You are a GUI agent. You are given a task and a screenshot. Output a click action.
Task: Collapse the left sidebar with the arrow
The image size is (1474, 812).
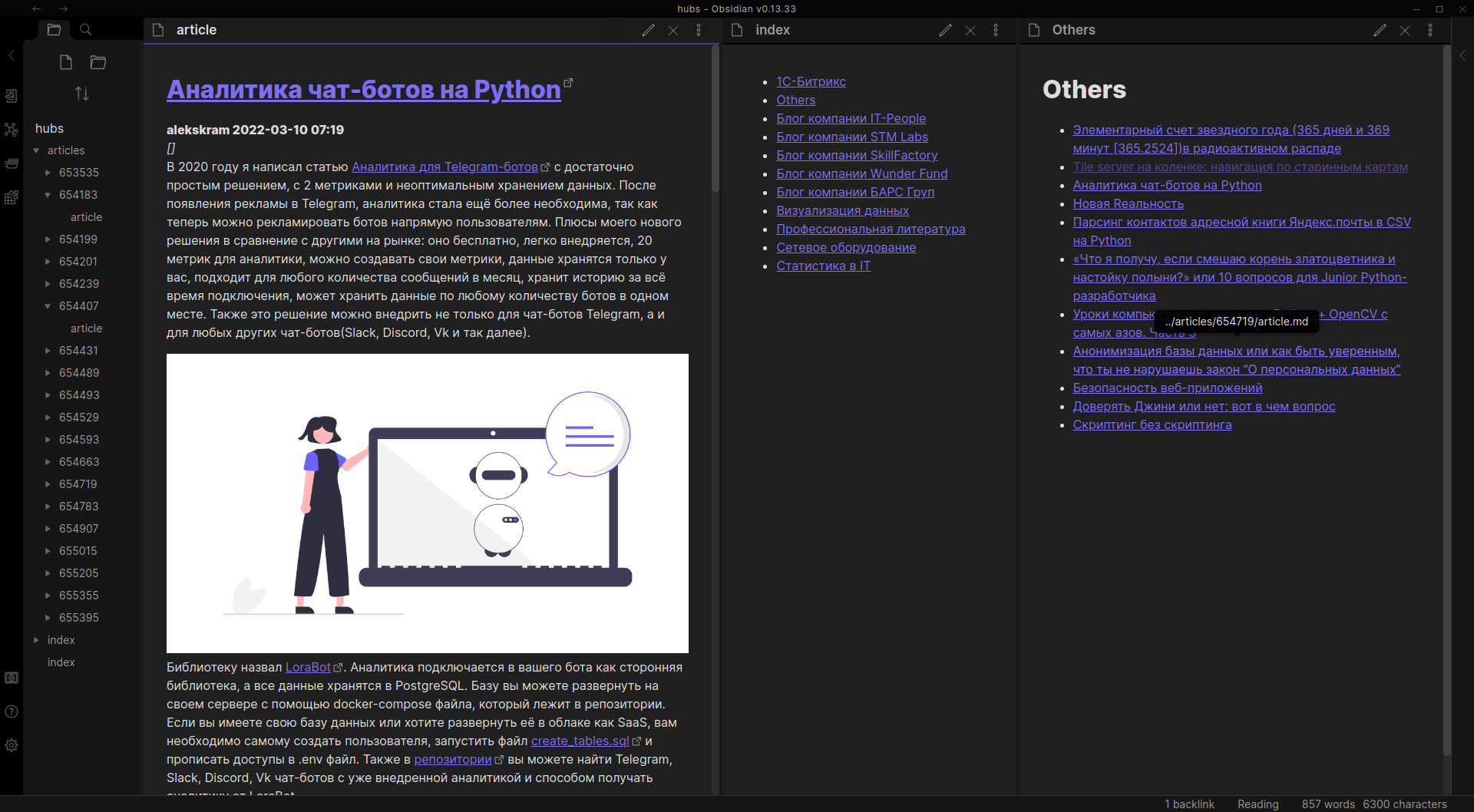[12, 55]
